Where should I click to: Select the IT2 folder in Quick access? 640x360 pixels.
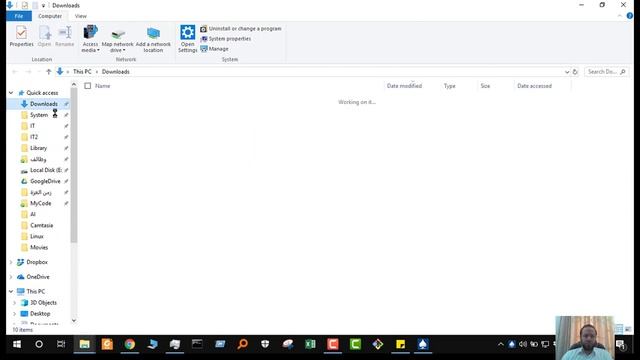34,137
